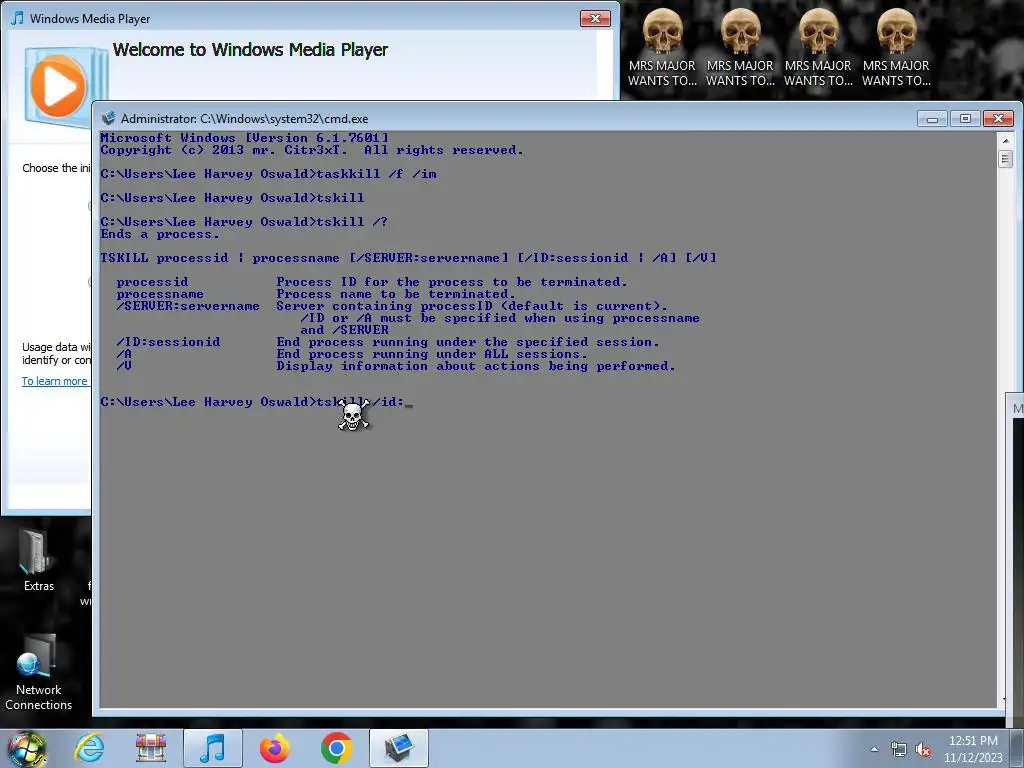Select the Extras folder on desktop
Viewport: 1024px width, 768px height.
[38, 560]
